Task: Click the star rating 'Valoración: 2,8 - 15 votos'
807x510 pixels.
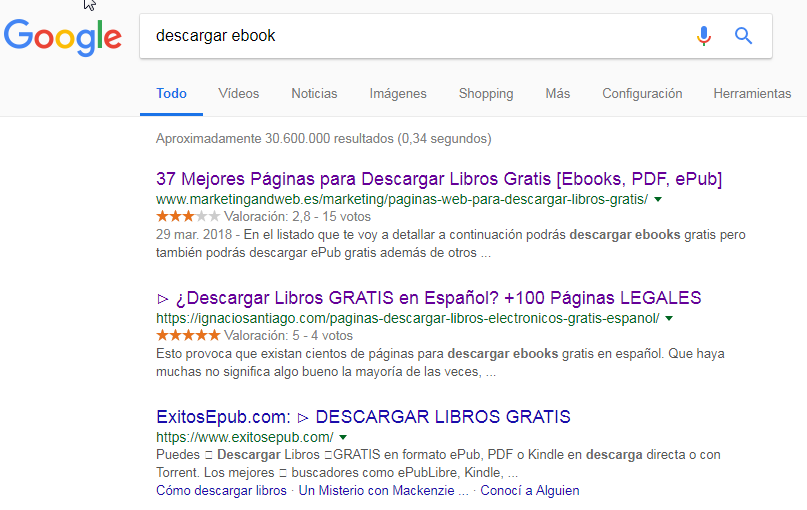Action: (x=263, y=217)
